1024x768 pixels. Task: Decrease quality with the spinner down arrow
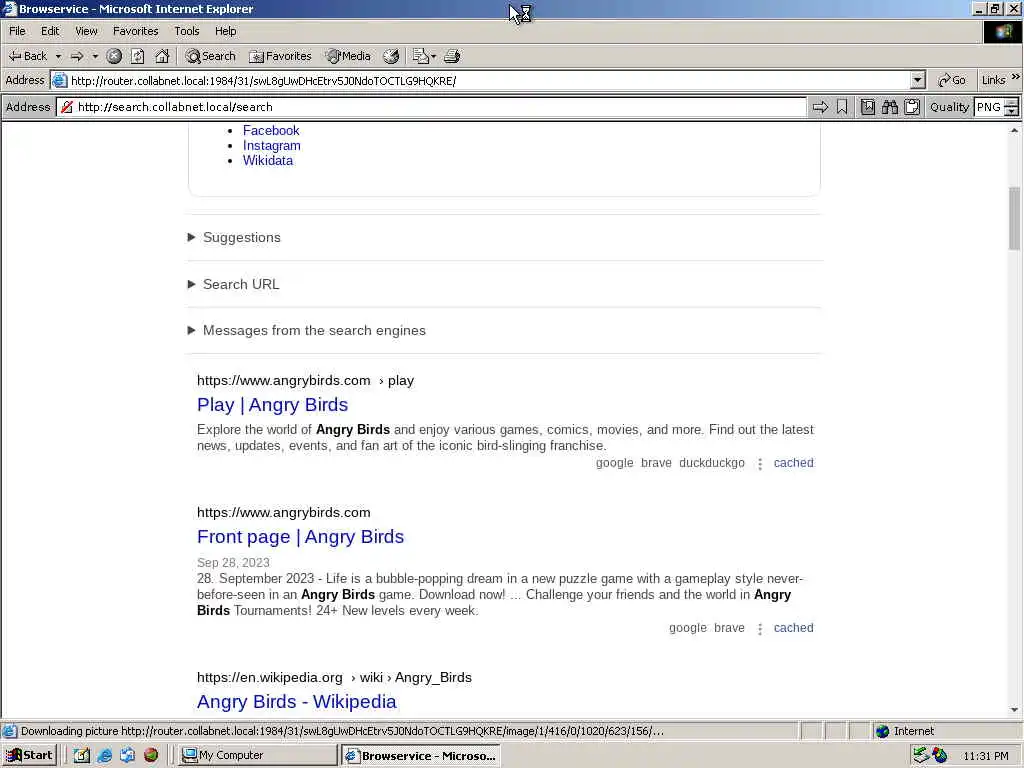coord(1012,112)
